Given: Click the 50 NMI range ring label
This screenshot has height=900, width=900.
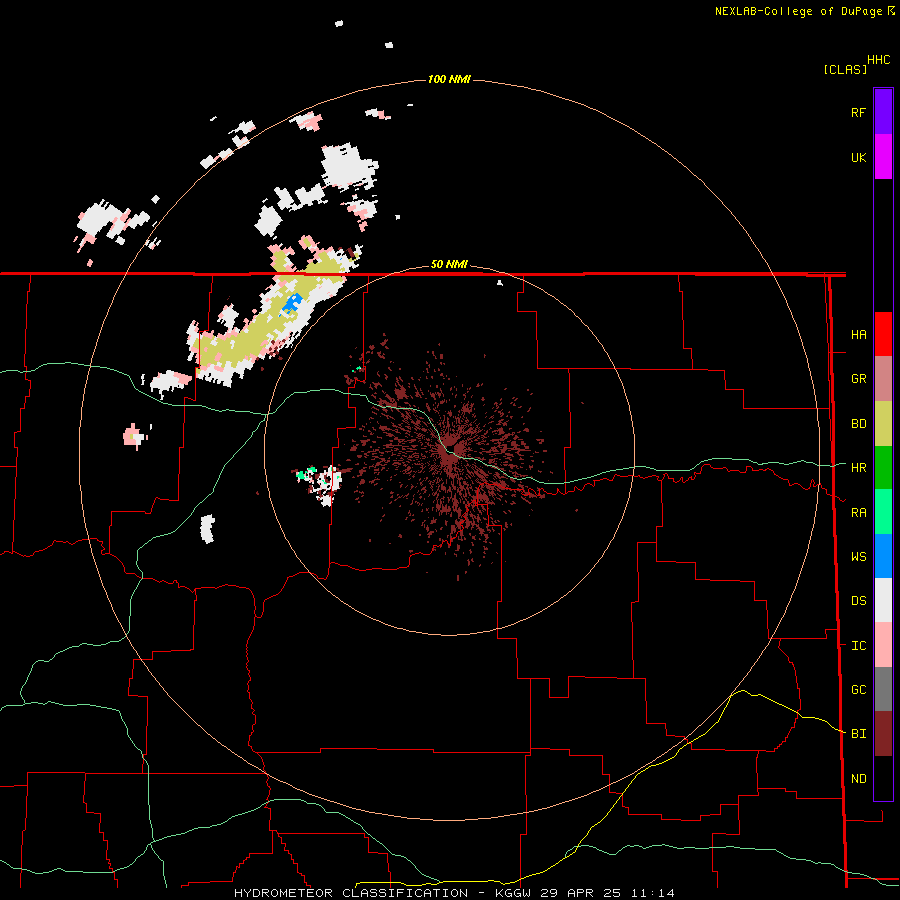Looking at the screenshot, I should [x=449, y=265].
